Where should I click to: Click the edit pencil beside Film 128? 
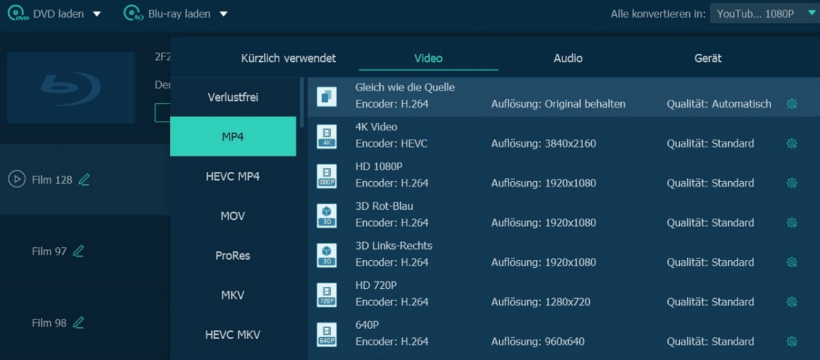tap(84, 180)
